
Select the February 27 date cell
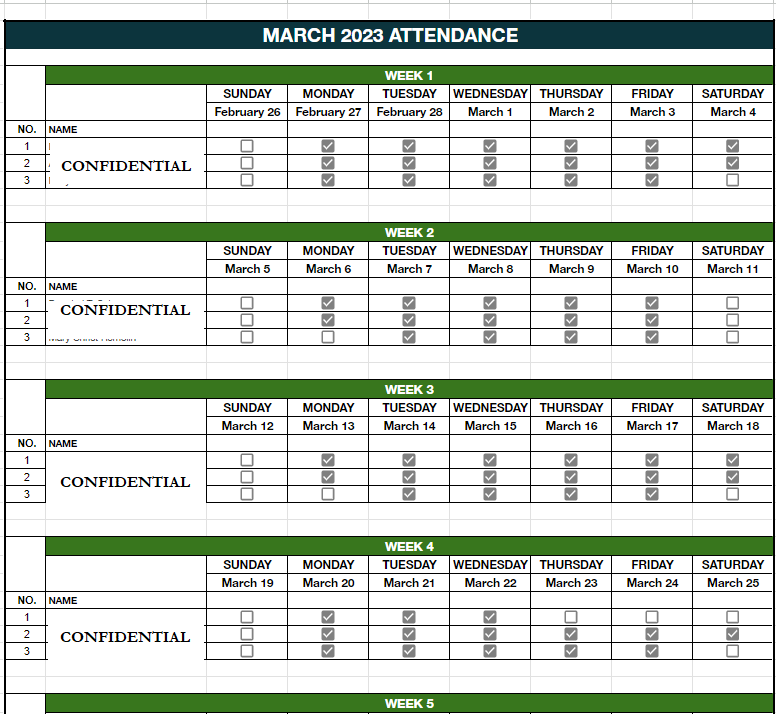click(328, 112)
